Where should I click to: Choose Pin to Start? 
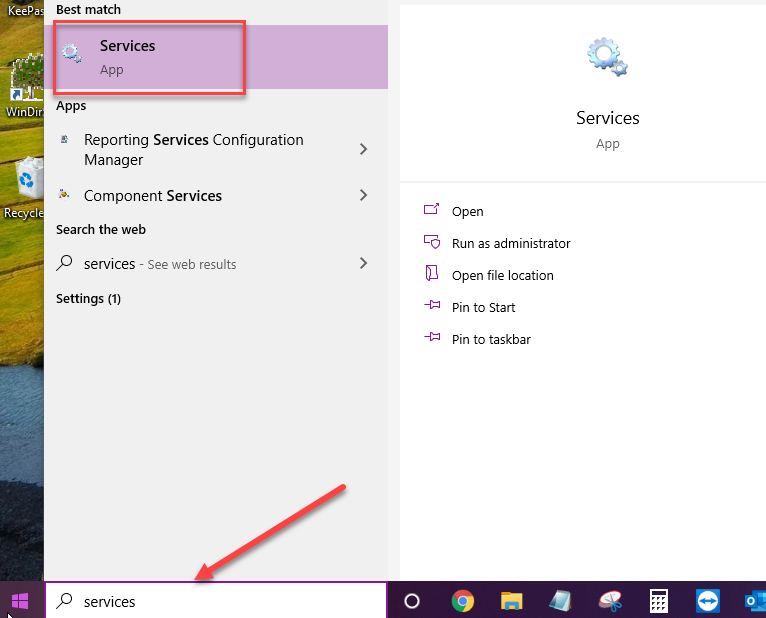(x=484, y=307)
